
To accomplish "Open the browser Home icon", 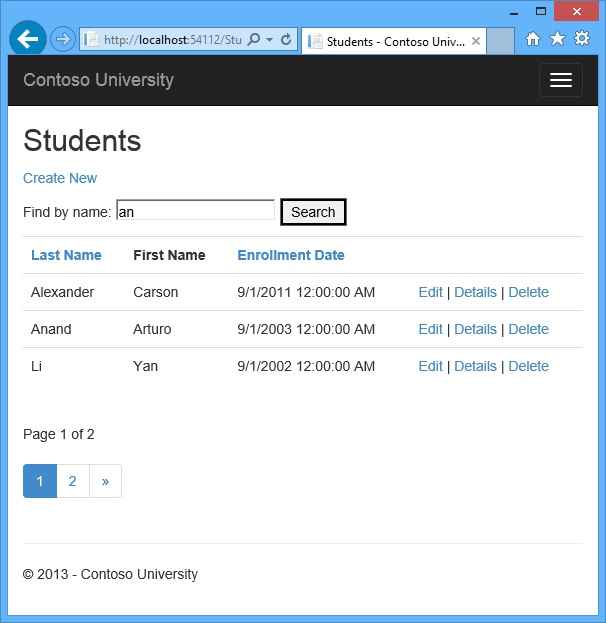I will coord(533,39).
